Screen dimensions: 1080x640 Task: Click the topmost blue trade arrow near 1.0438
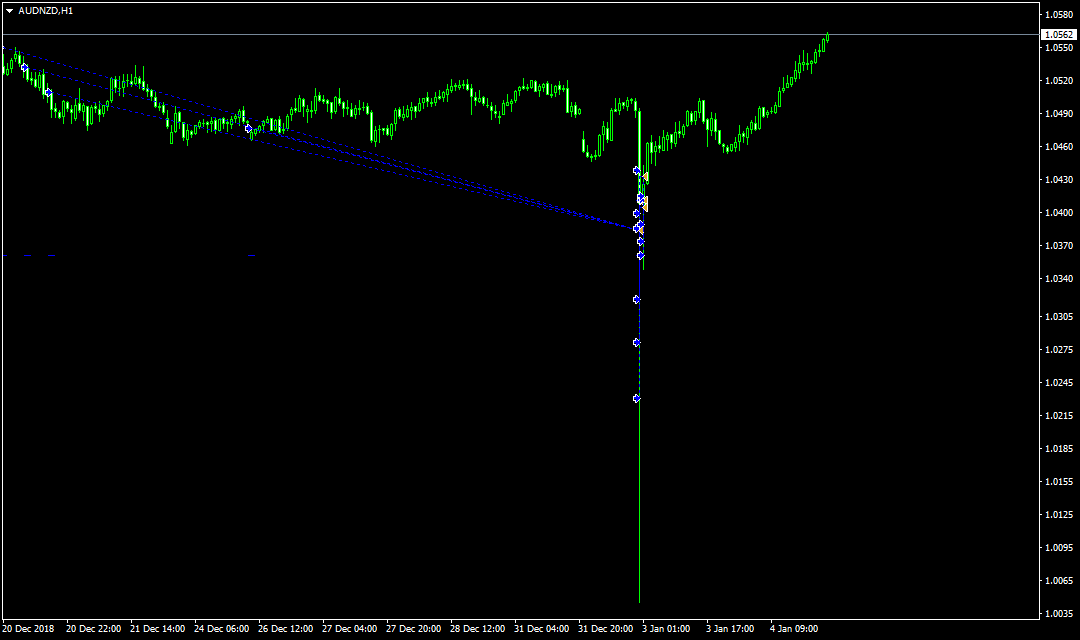point(636,170)
